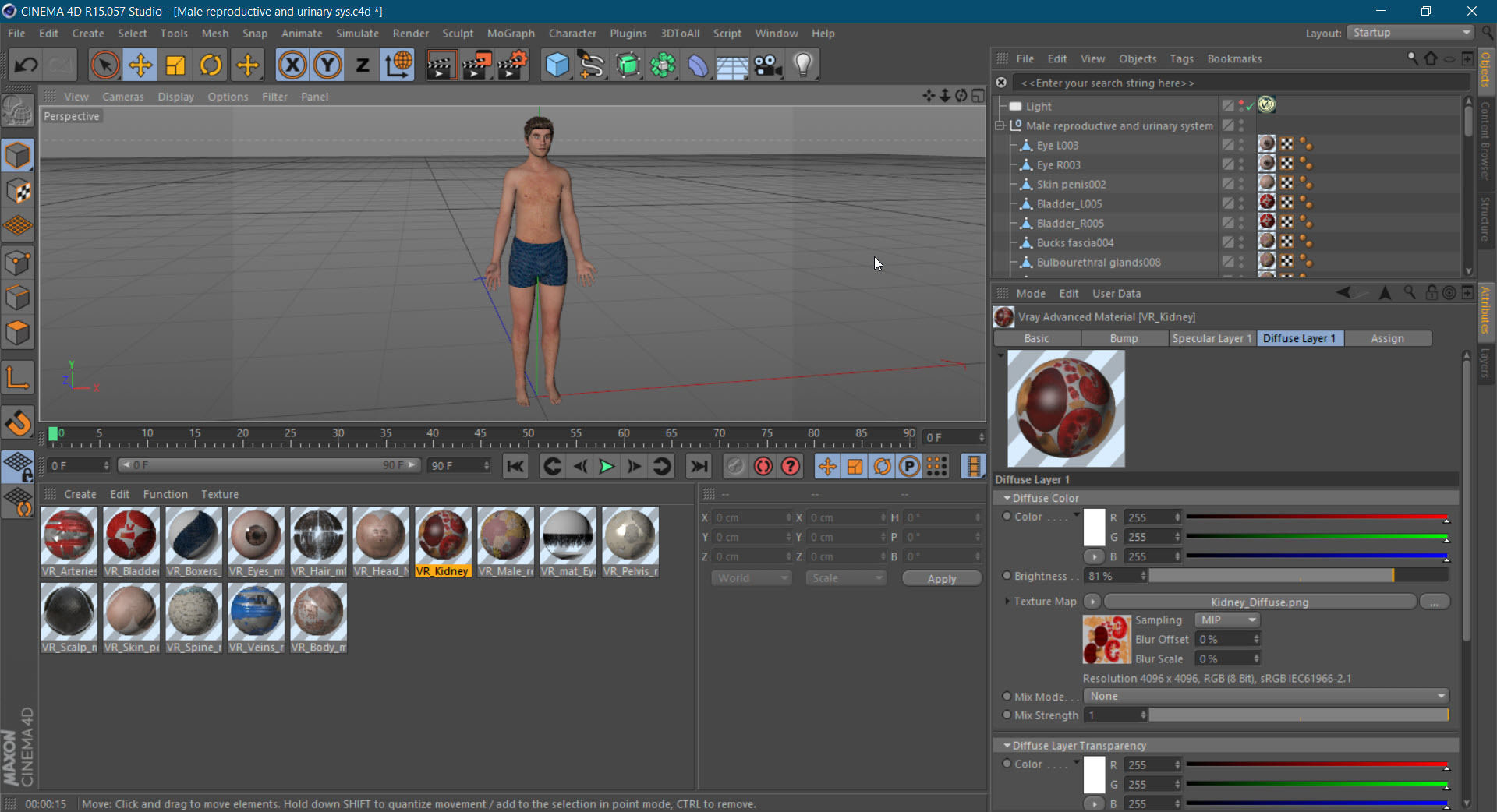Open the Sampling MIP dropdown
This screenshot has height=812, width=1497.
[1229, 620]
